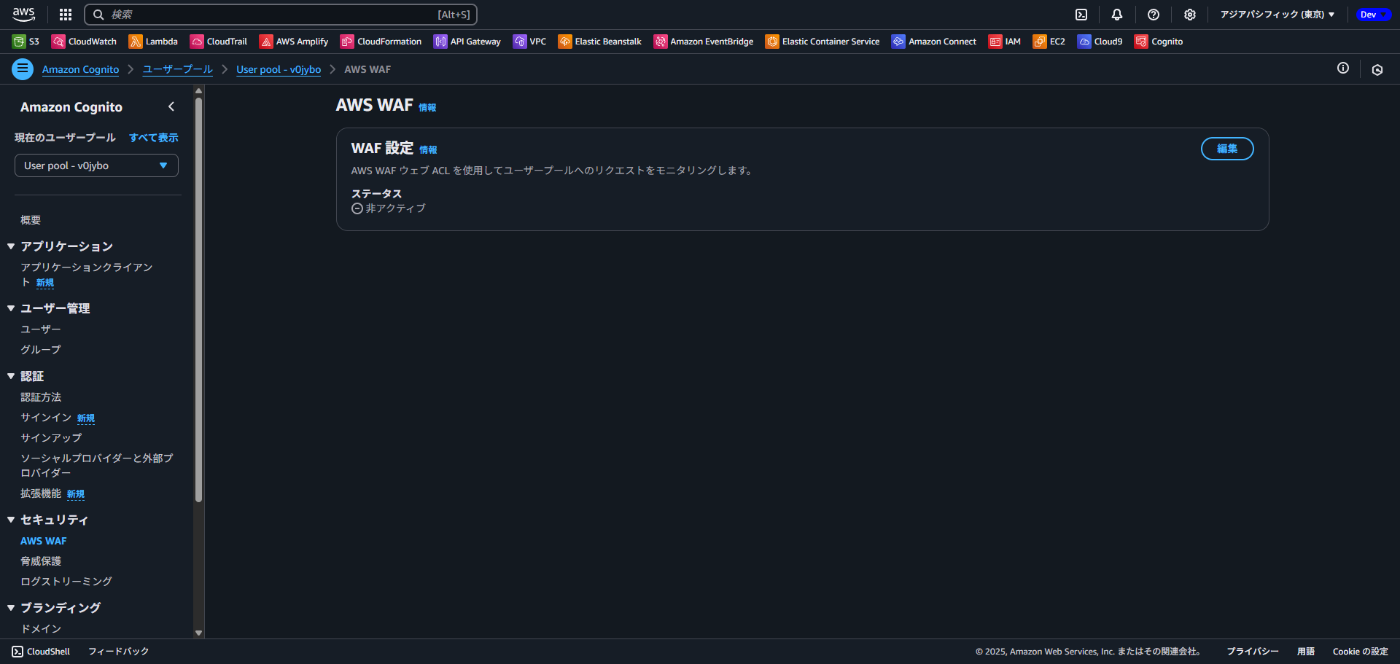
Task: Open the hexagon tools icon at top right
Action: click(x=1377, y=70)
